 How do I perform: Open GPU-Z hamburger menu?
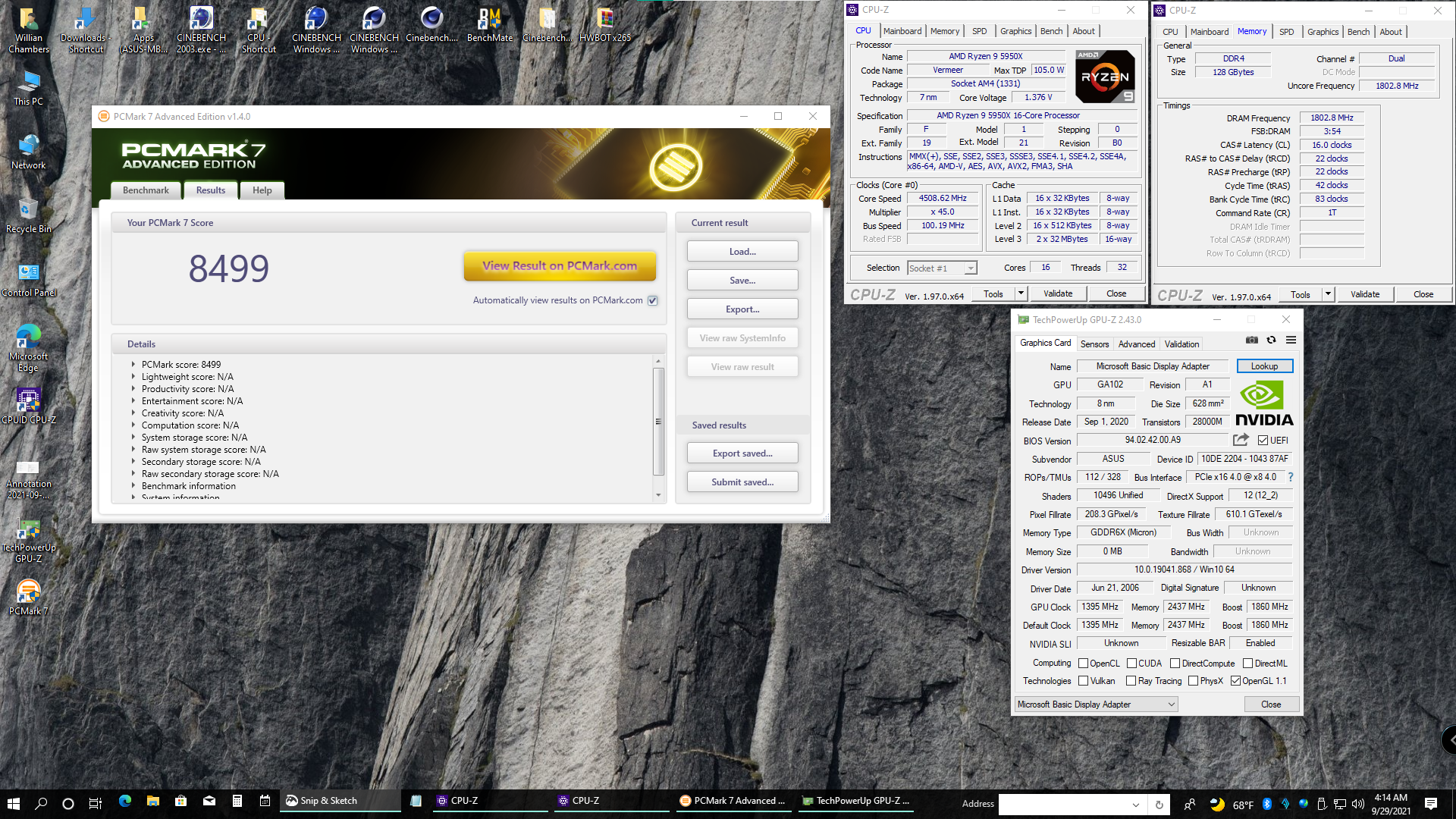point(1291,340)
